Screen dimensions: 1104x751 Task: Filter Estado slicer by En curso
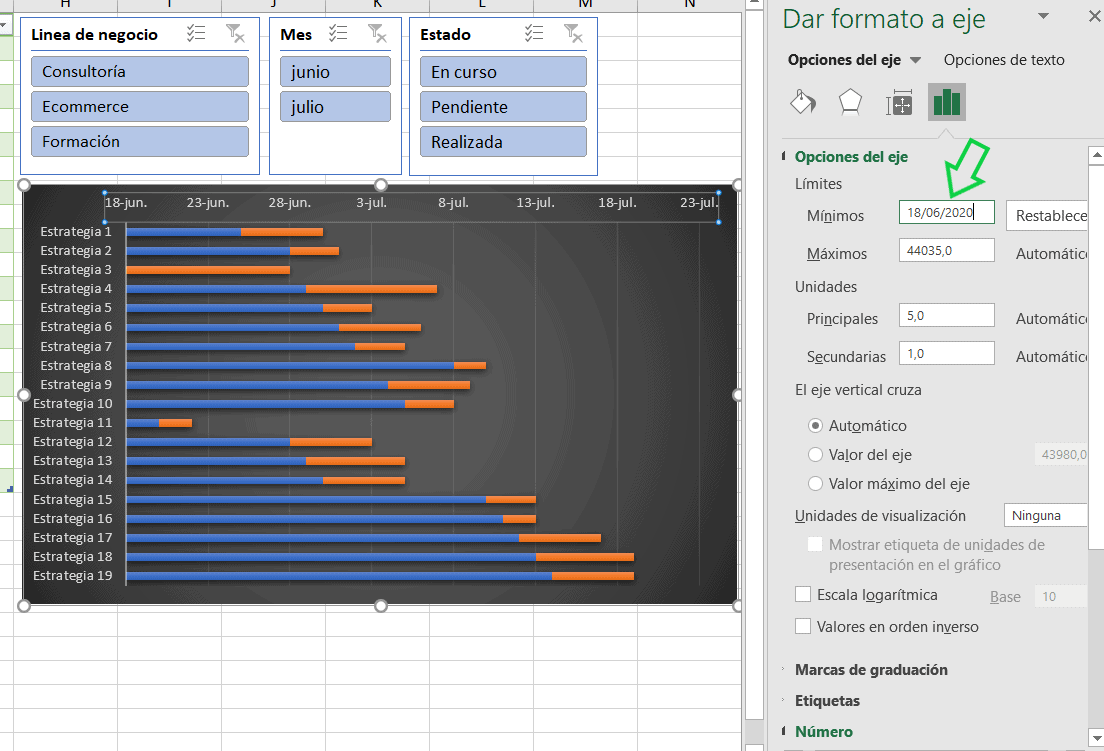tap(503, 72)
